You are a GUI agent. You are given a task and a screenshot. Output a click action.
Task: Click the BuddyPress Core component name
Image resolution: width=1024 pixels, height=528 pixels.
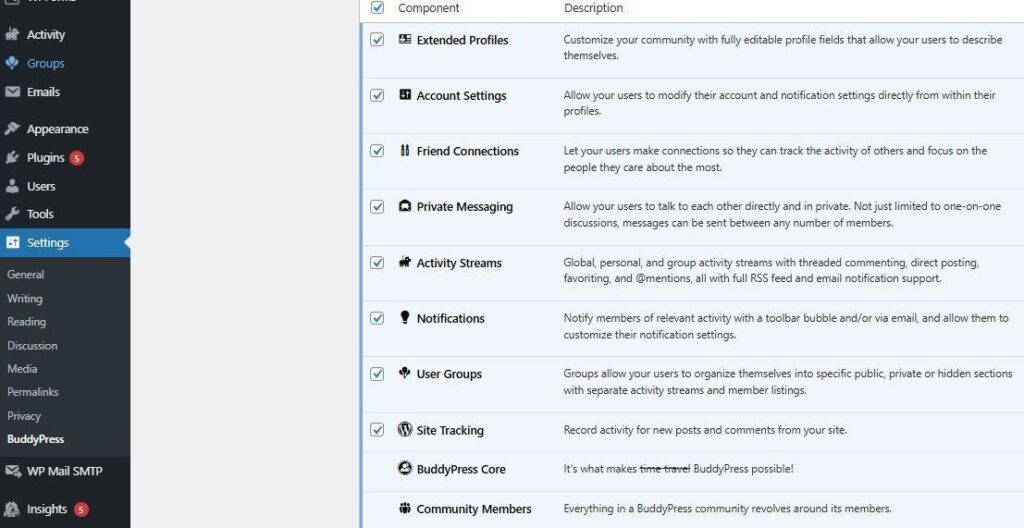(x=461, y=469)
